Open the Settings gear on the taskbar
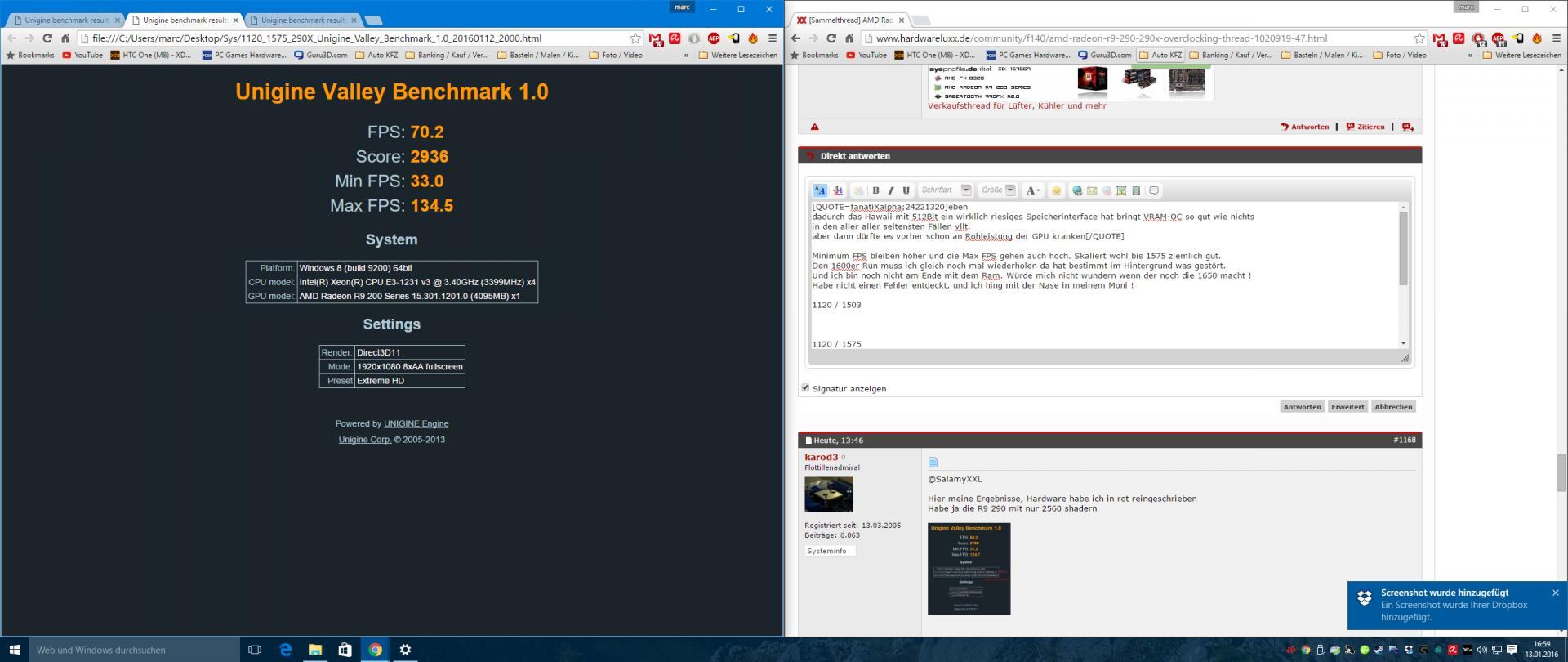 pyautogui.click(x=405, y=650)
